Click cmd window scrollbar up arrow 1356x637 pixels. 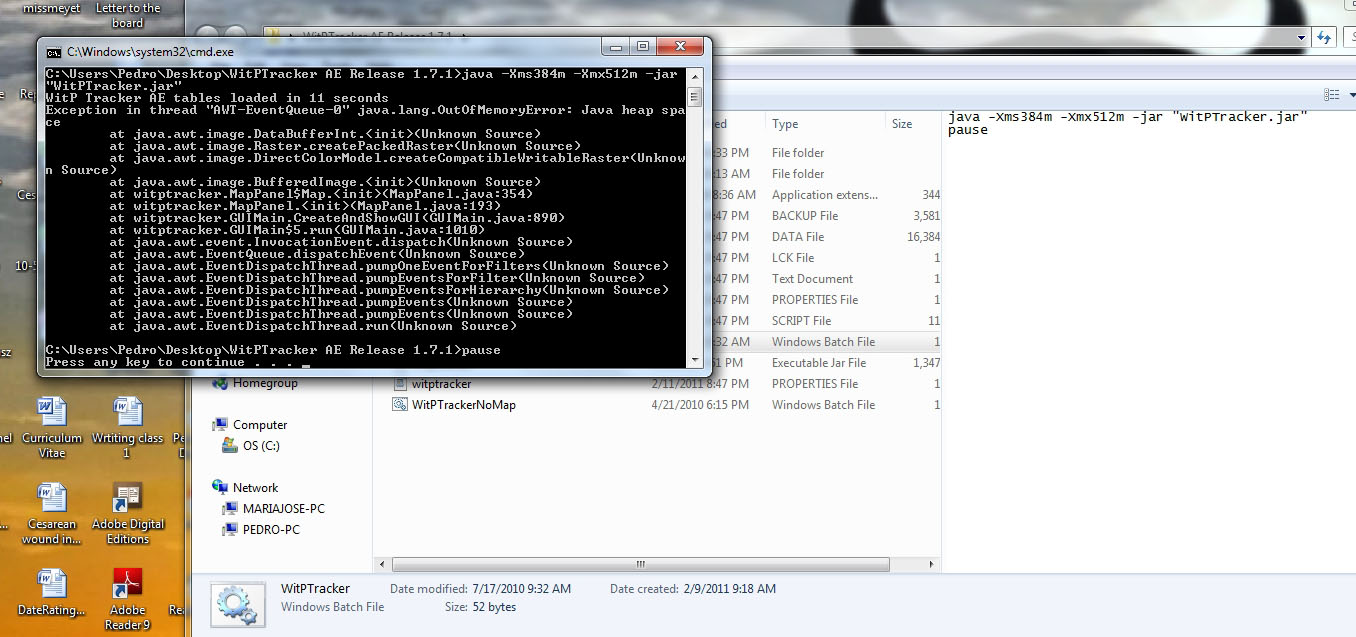click(694, 74)
